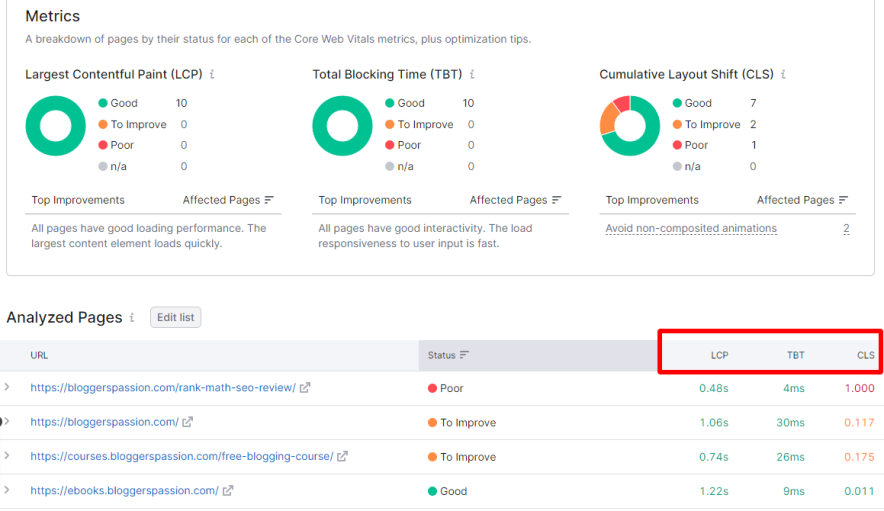Expand the free-blogging-course row
Screen dimensions: 884x511
[7, 456]
